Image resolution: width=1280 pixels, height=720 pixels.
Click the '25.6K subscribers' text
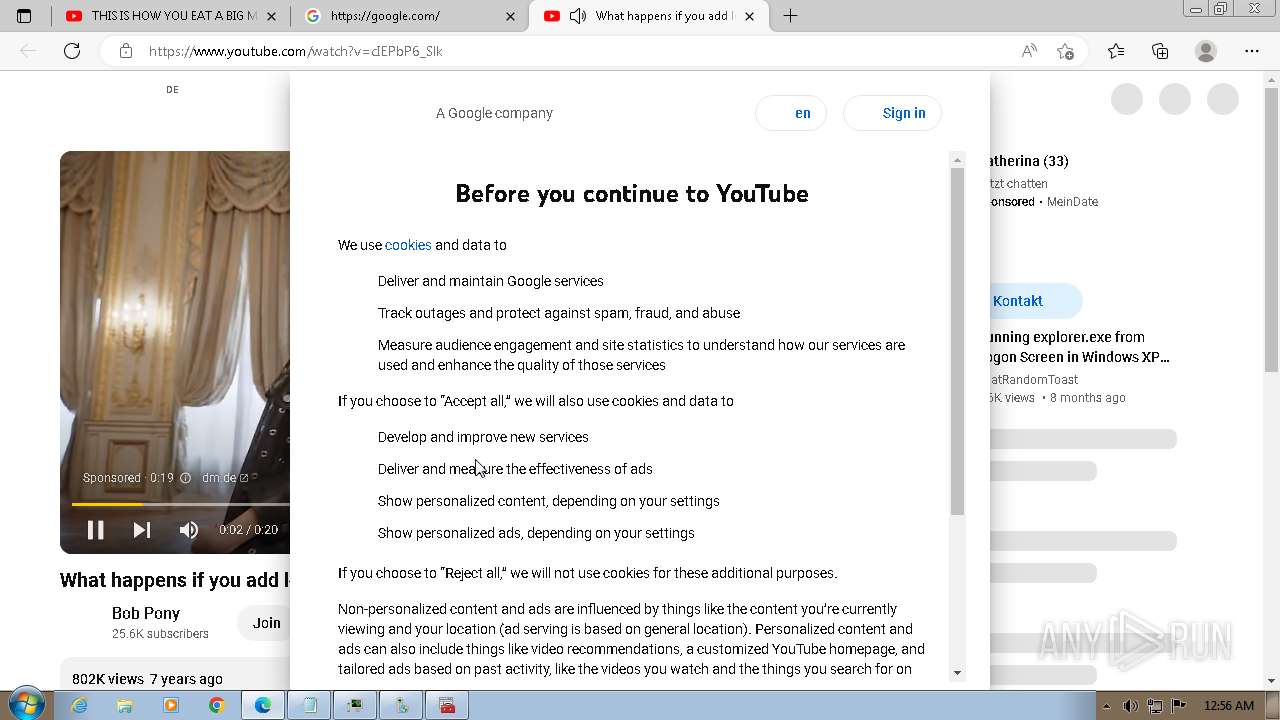pos(160,634)
